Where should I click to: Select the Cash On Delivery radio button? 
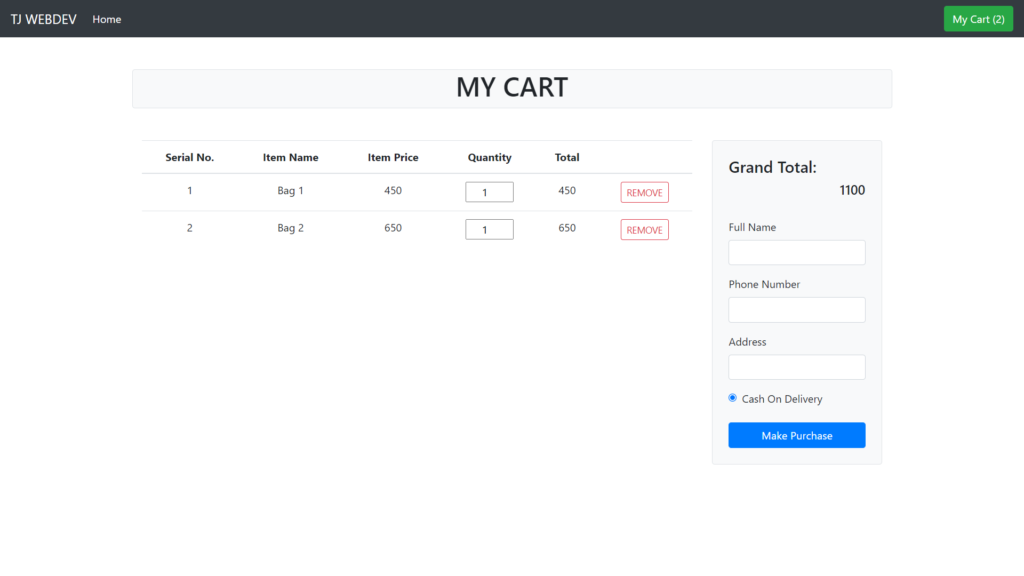(x=732, y=398)
